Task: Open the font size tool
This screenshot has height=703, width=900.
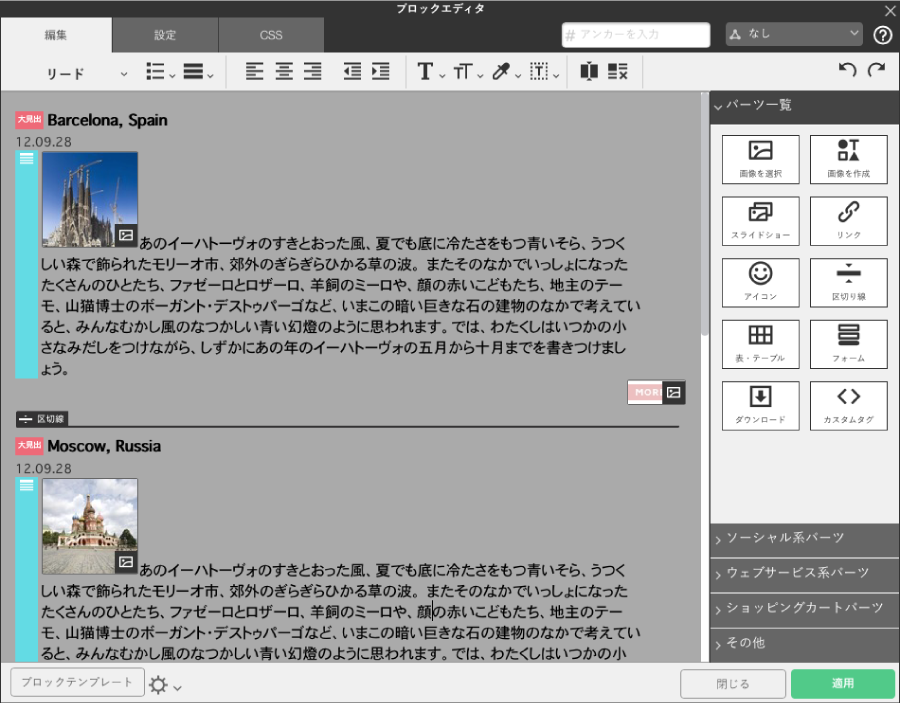Action: pos(468,72)
